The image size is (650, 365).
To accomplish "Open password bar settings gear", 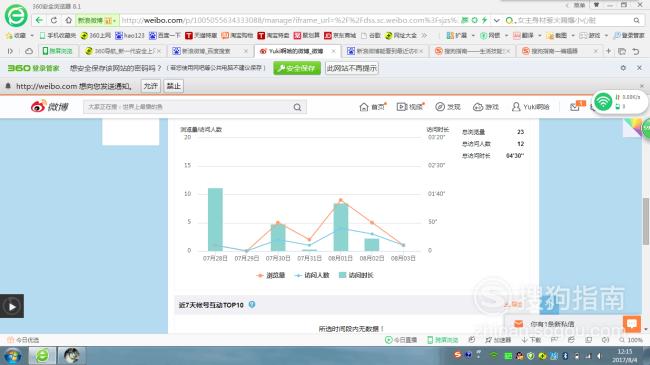I will (x=623, y=68).
